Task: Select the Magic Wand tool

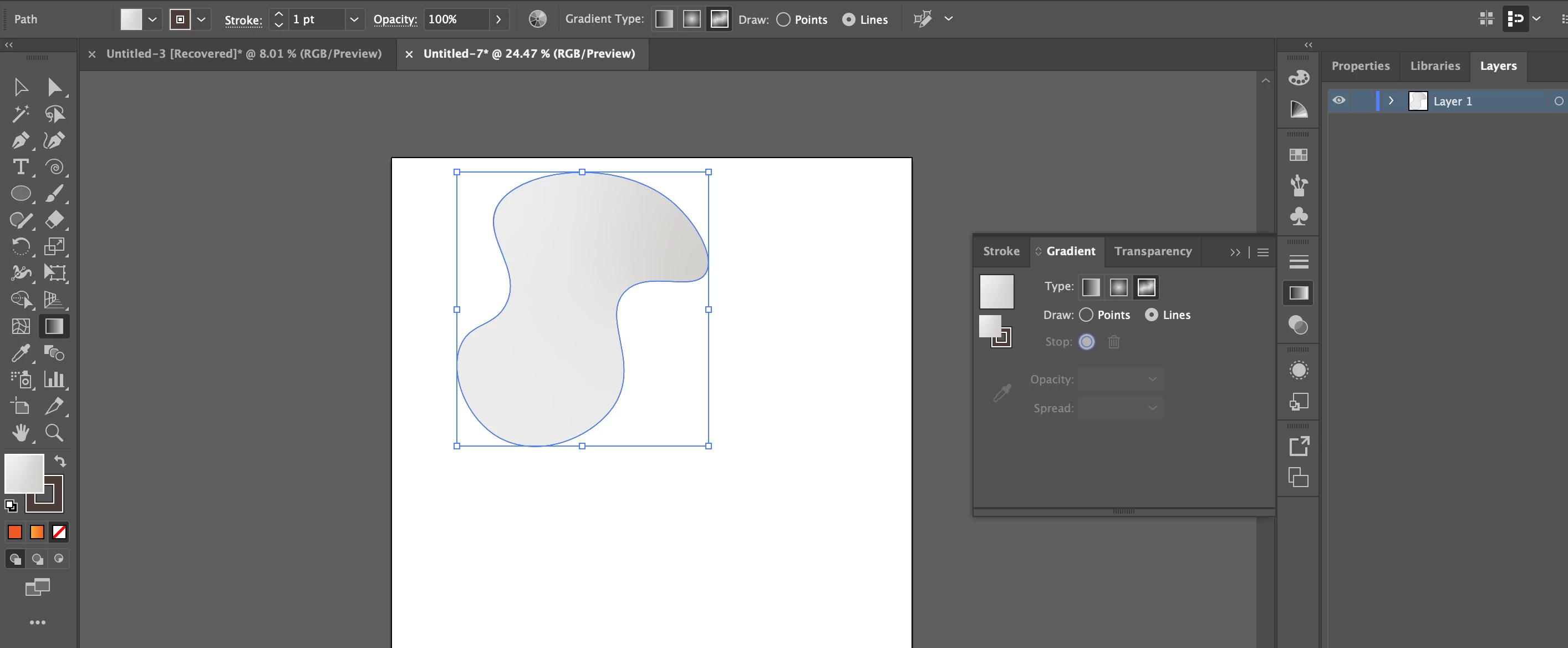Action: 20,114
